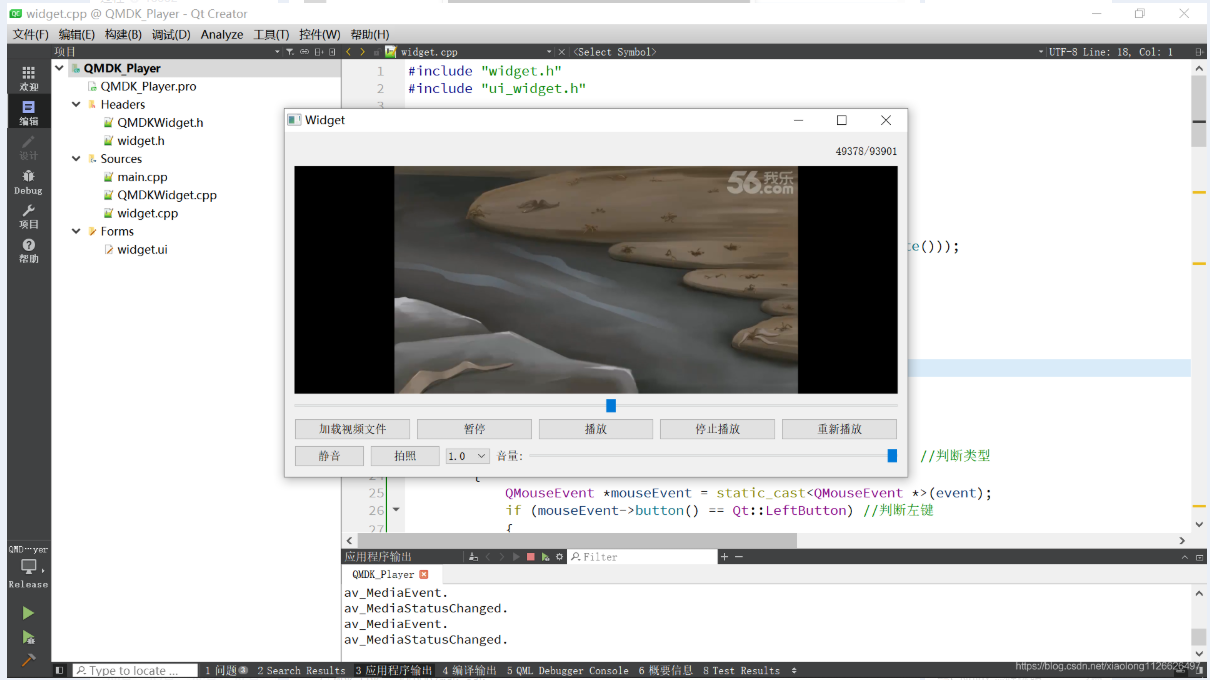Click the Build hammer icon
1210x680 pixels.
[x=28, y=660]
